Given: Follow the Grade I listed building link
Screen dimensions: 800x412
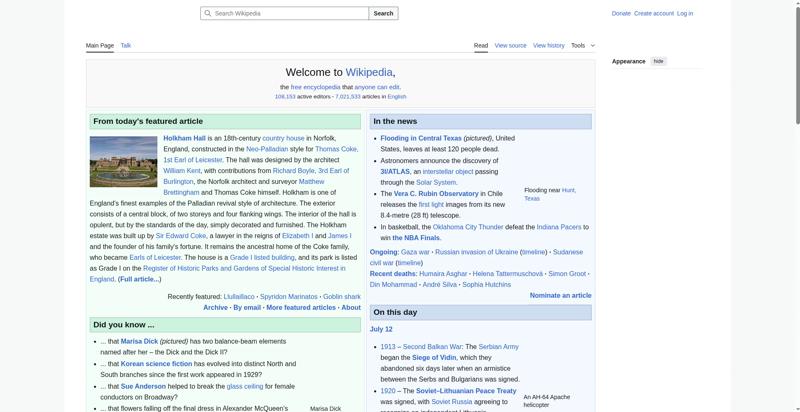Looking at the screenshot, I should click(x=262, y=258).
